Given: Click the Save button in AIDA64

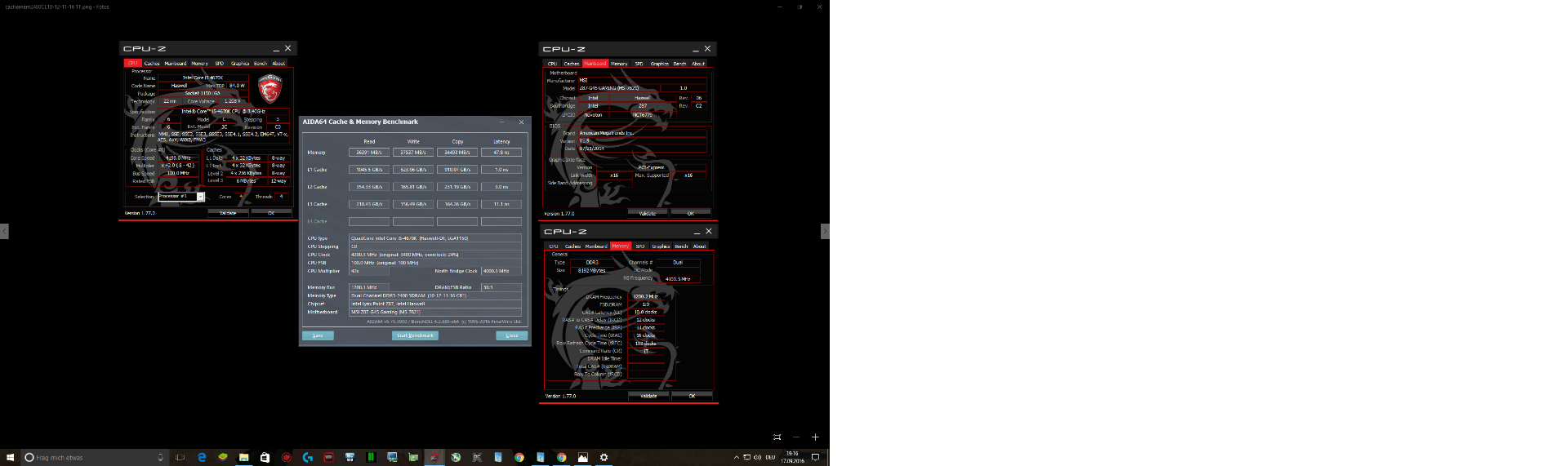Looking at the screenshot, I should pyautogui.click(x=318, y=335).
